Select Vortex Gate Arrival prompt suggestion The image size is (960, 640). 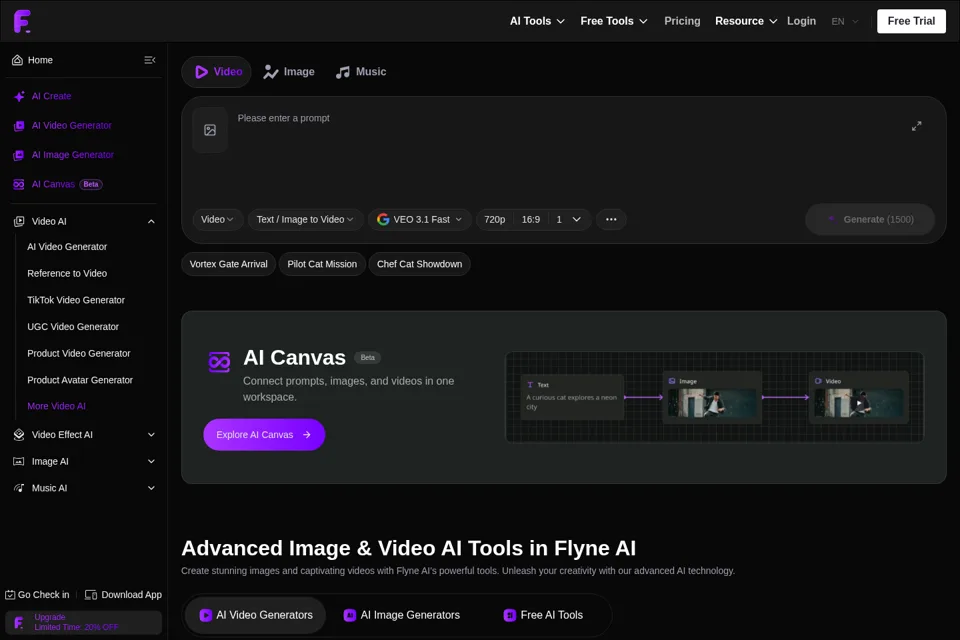[x=228, y=264]
